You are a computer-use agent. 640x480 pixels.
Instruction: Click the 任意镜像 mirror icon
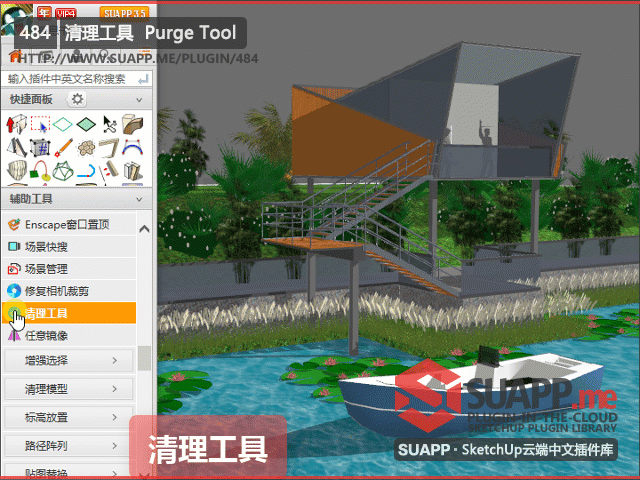pyautogui.click(x=14, y=336)
